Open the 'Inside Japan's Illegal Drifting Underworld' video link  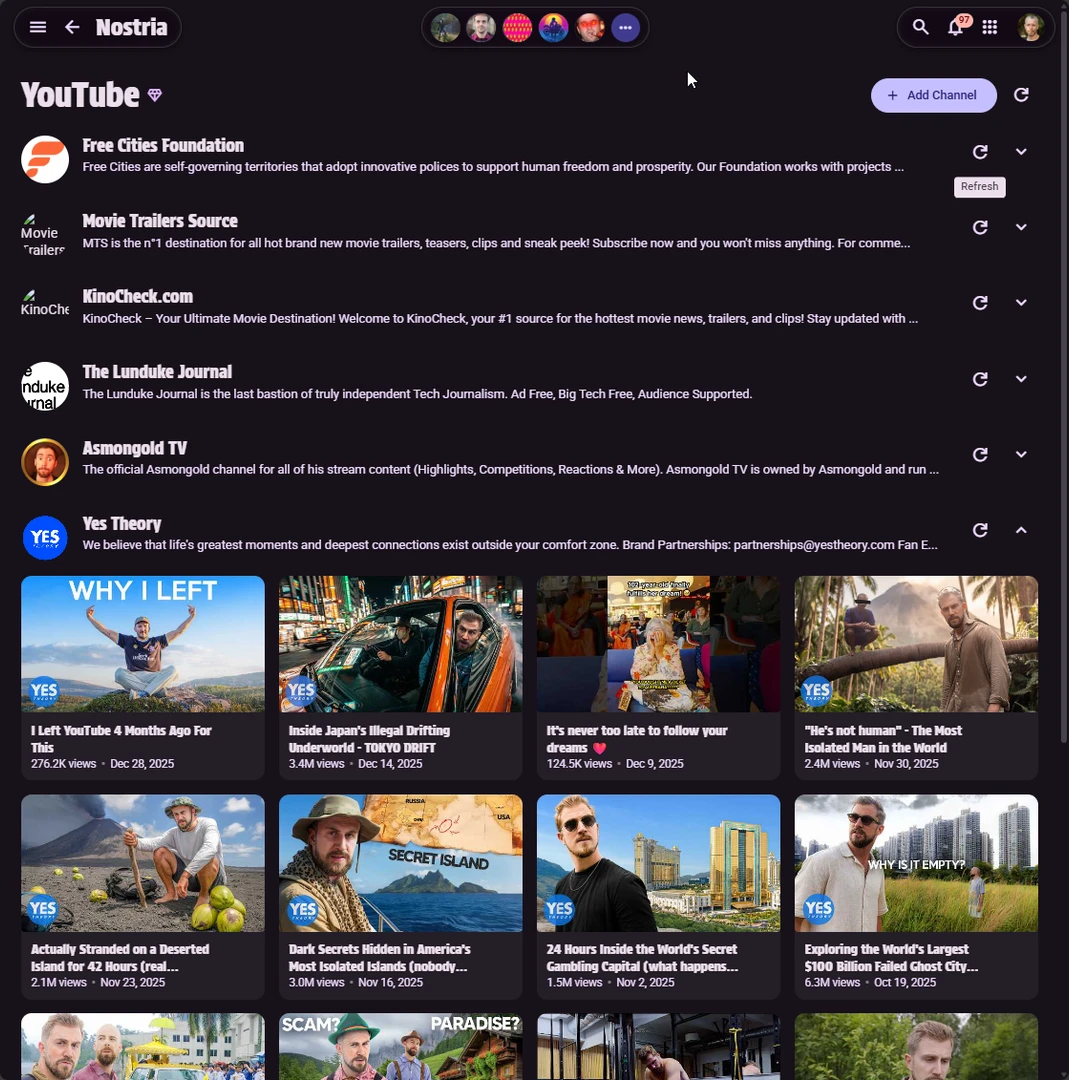pos(369,738)
